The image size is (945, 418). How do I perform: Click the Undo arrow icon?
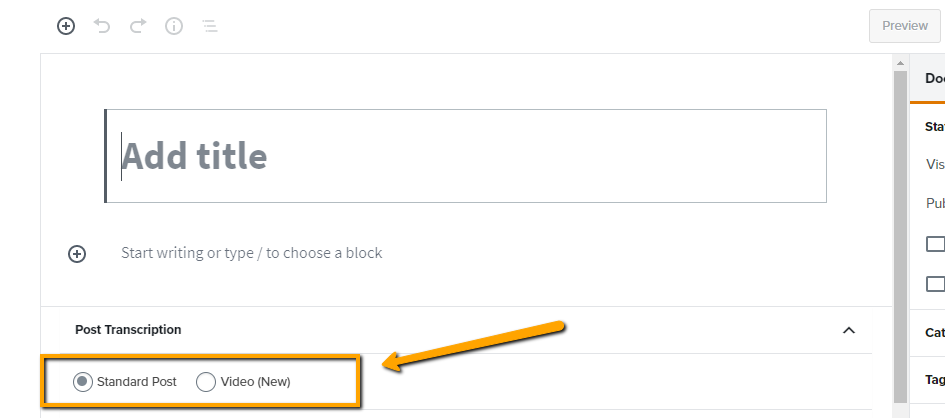[102, 26]
